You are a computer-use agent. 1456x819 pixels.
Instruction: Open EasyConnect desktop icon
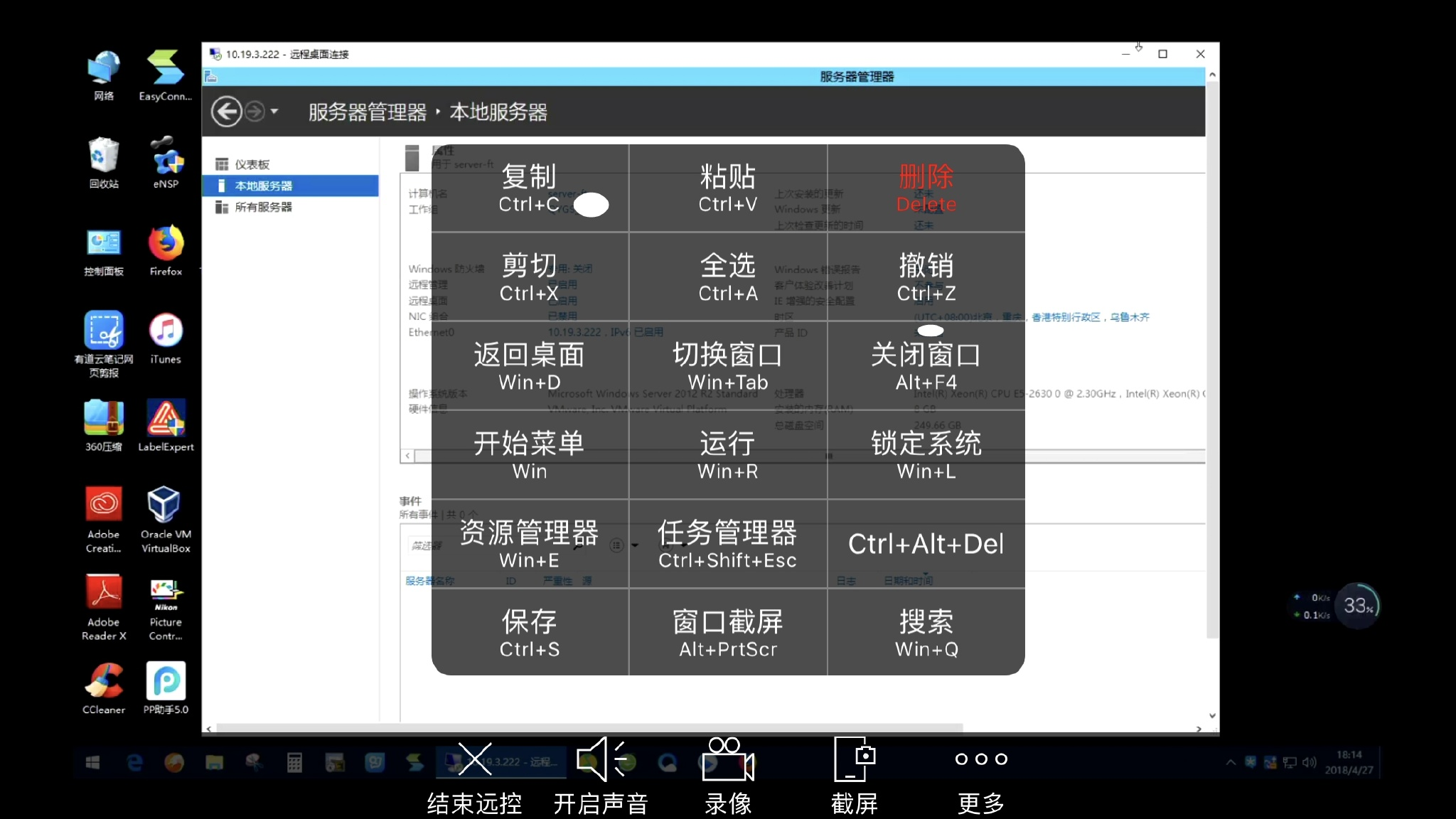(166, 75)
